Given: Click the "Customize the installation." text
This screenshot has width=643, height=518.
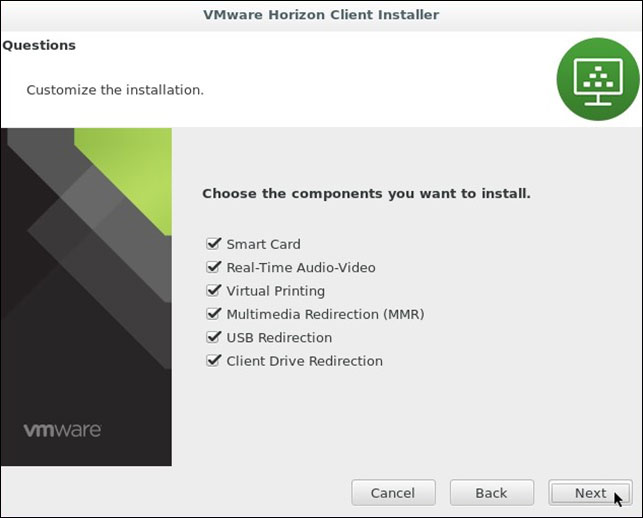Looking at the screenshot, I should pyautogui.click(x=115, y=90).
